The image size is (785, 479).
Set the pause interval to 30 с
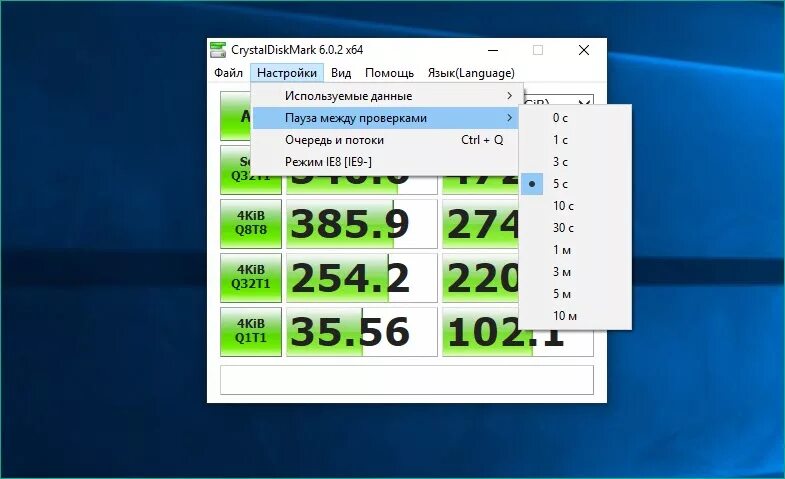click(575, 228)
